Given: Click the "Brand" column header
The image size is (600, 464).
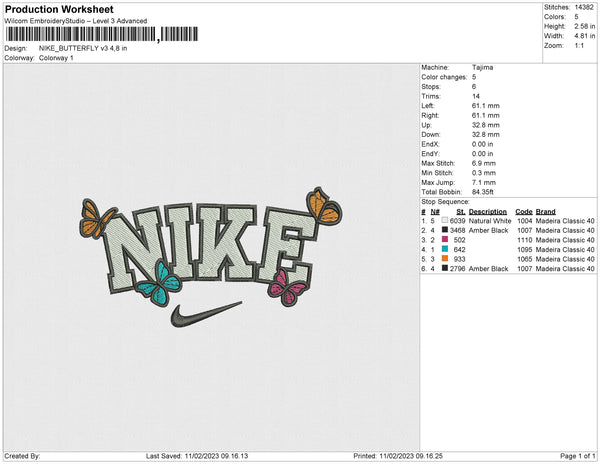Looking at the screenshot, I should [545, 212].
